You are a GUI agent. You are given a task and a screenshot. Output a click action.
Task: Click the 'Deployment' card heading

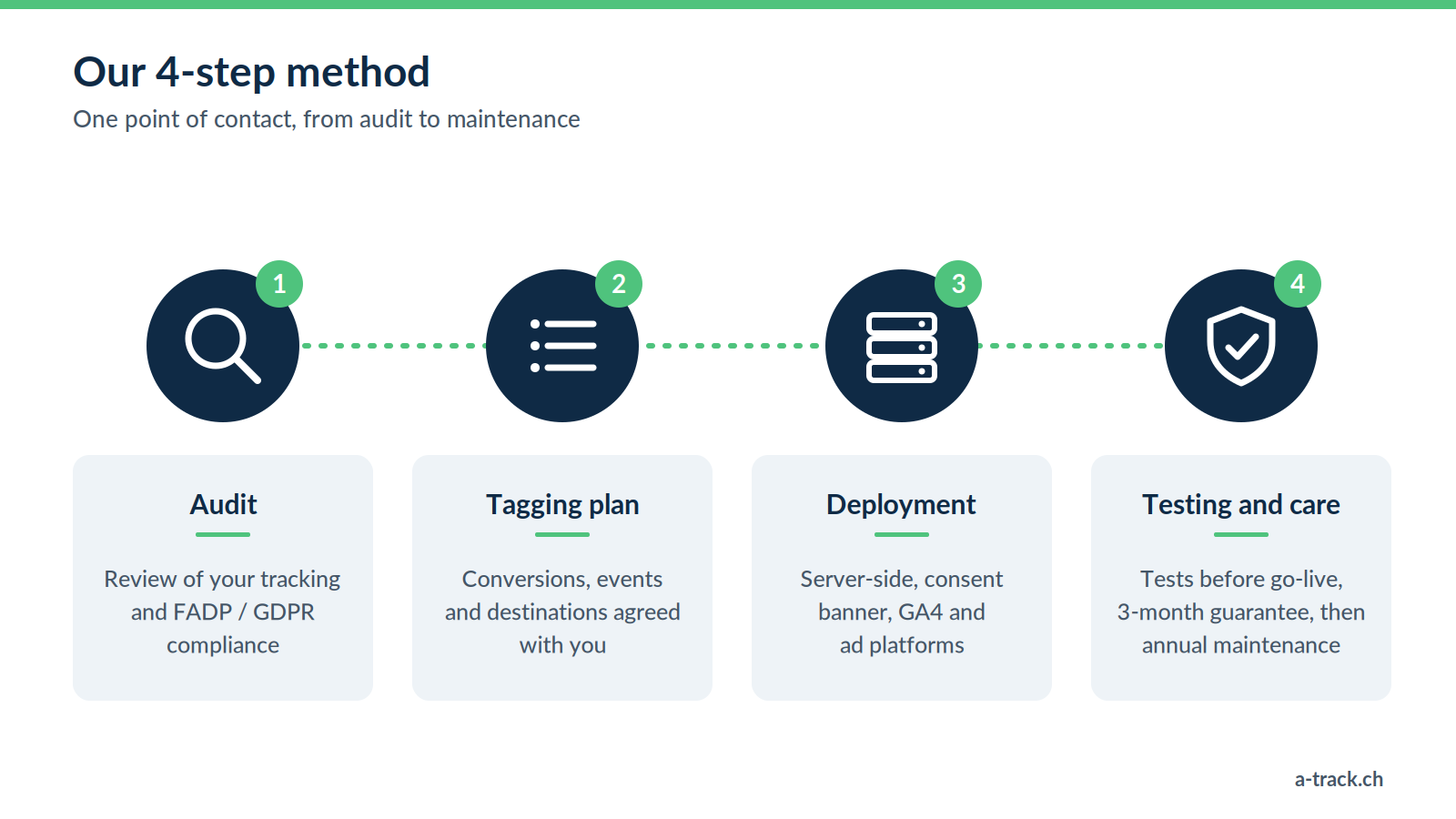[x=901, y=505]
